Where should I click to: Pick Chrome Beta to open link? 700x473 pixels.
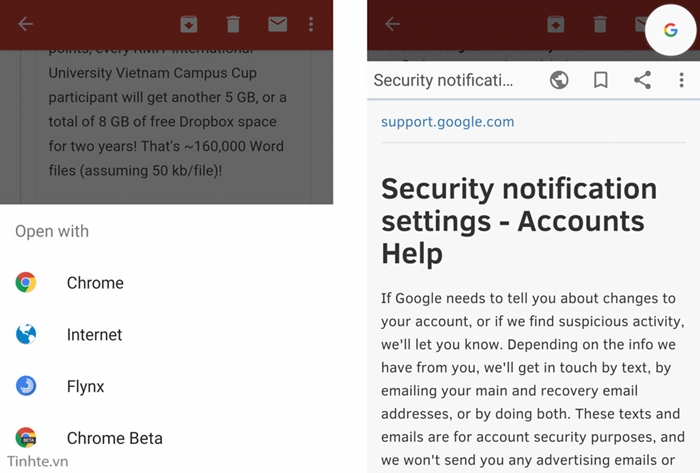click(x=167, y=438)
